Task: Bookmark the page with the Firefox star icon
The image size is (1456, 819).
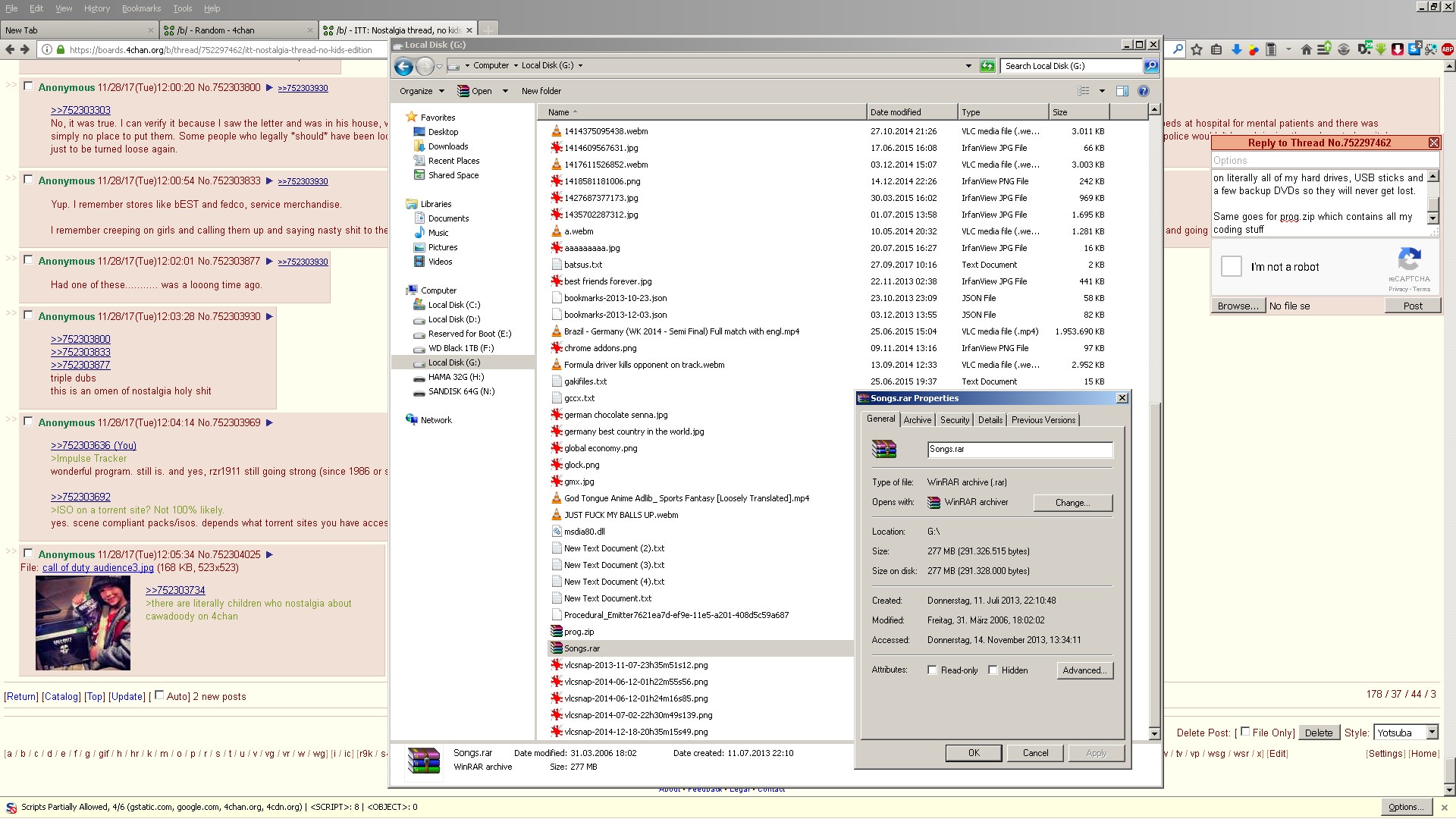Action: click(x=1197, y=49)
